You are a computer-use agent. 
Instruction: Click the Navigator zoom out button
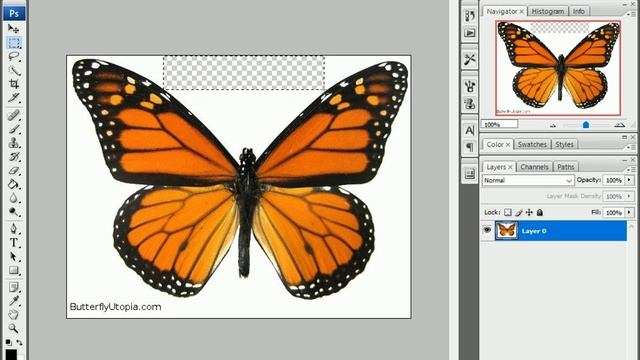(553, 125)
